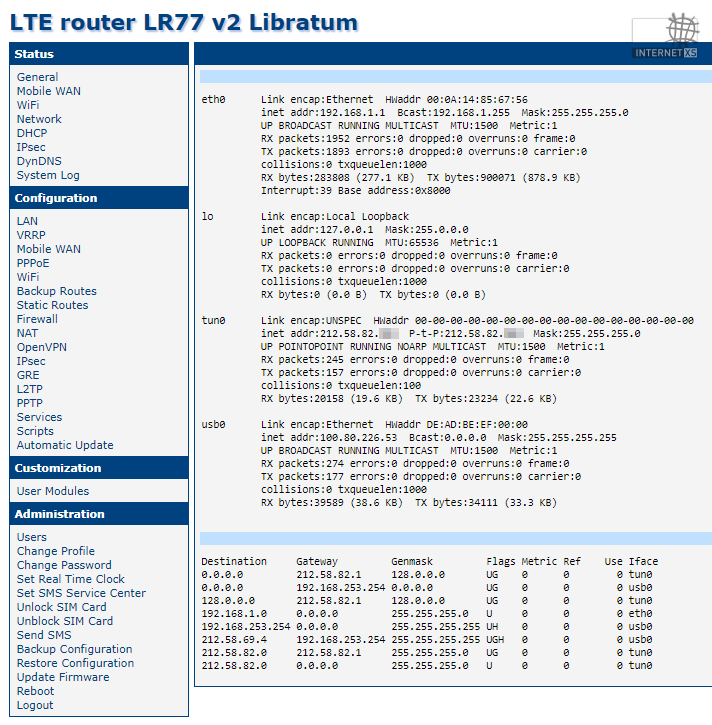The height and width of the screenshot is (725, 712).
Task: Click route destination 192.168.1.0
Action: pos(234,614)
